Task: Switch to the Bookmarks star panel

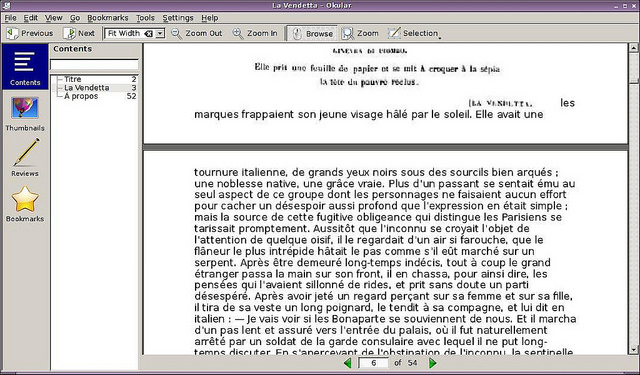Action: (x=25, y=204)
